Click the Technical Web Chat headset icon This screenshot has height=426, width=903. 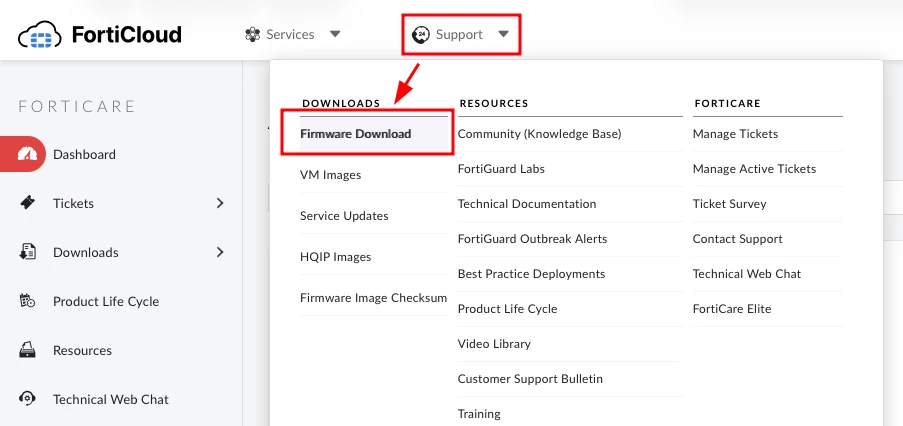(27, 399)
